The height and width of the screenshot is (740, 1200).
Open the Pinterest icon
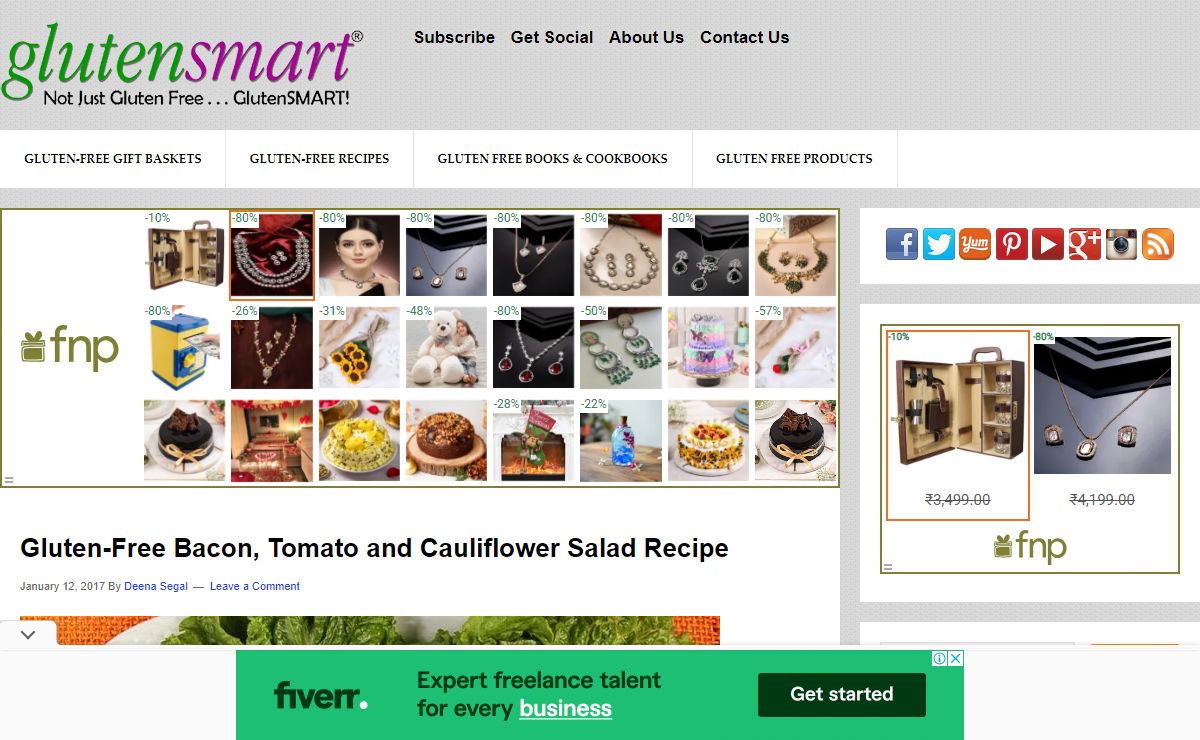(1011, 244)
